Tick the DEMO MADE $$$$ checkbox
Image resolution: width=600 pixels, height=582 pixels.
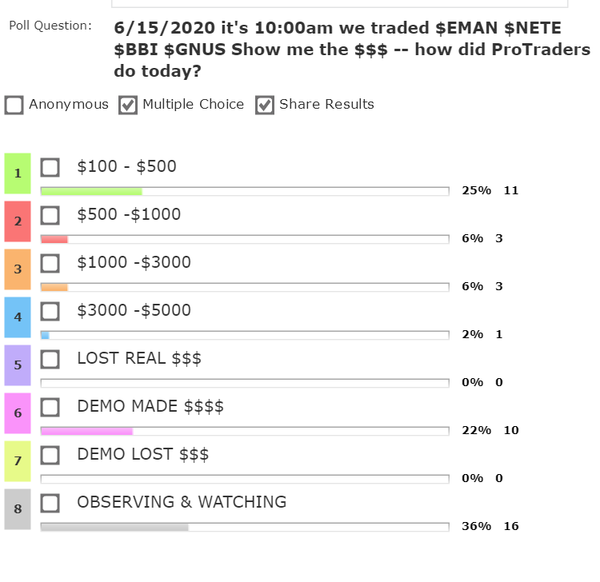click(x=51, y=407)
